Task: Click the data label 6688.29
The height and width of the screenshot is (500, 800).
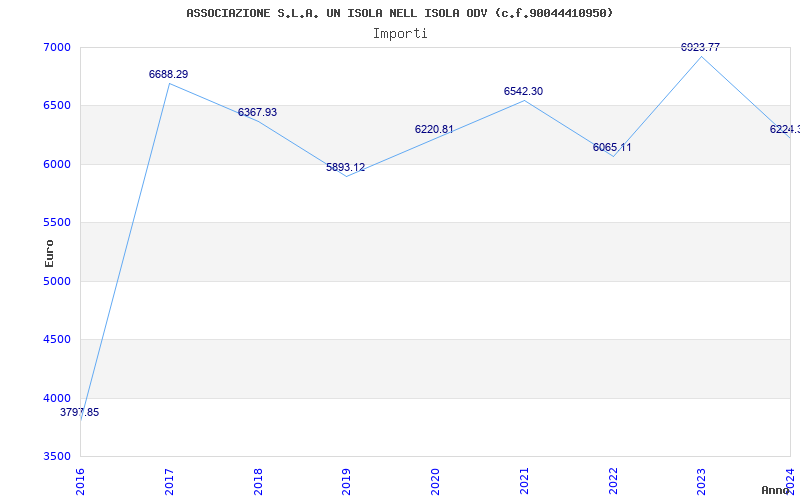Action: [x=168, y=74]
